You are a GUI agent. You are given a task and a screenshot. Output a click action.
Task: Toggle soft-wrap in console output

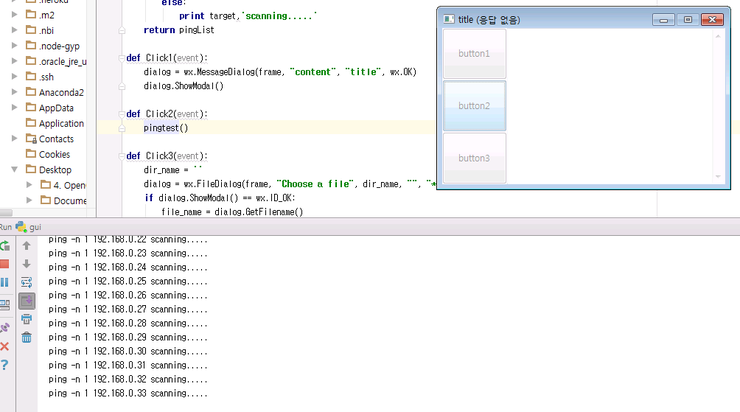pyautogui.click(x=26, y=282)
